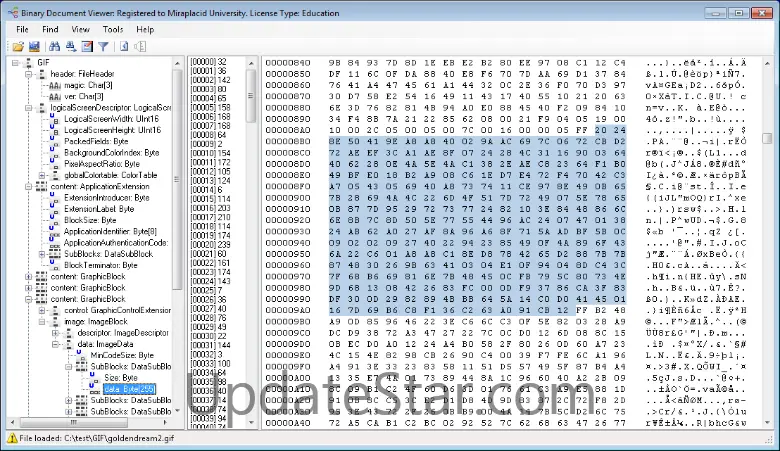Click the funnel filter toolbar icon
This screenshot has width=780, height=451.
click(103, 47)
